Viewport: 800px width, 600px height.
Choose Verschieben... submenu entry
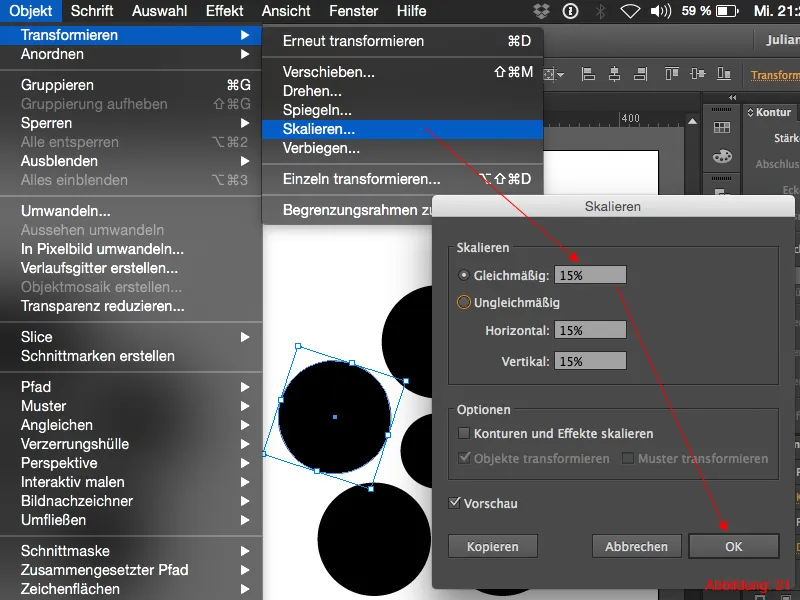(402, 72)
